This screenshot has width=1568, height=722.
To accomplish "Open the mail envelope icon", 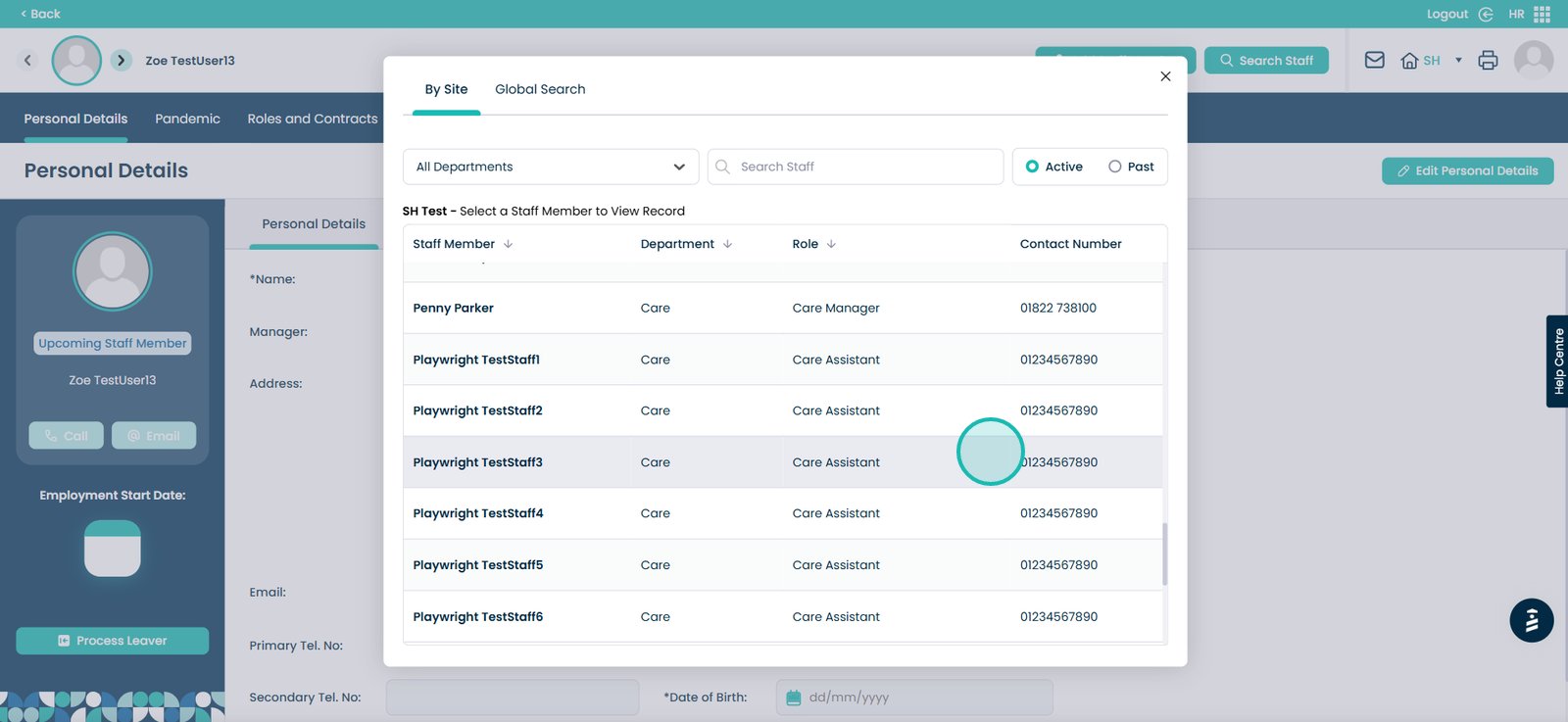I will (1374, 60).
